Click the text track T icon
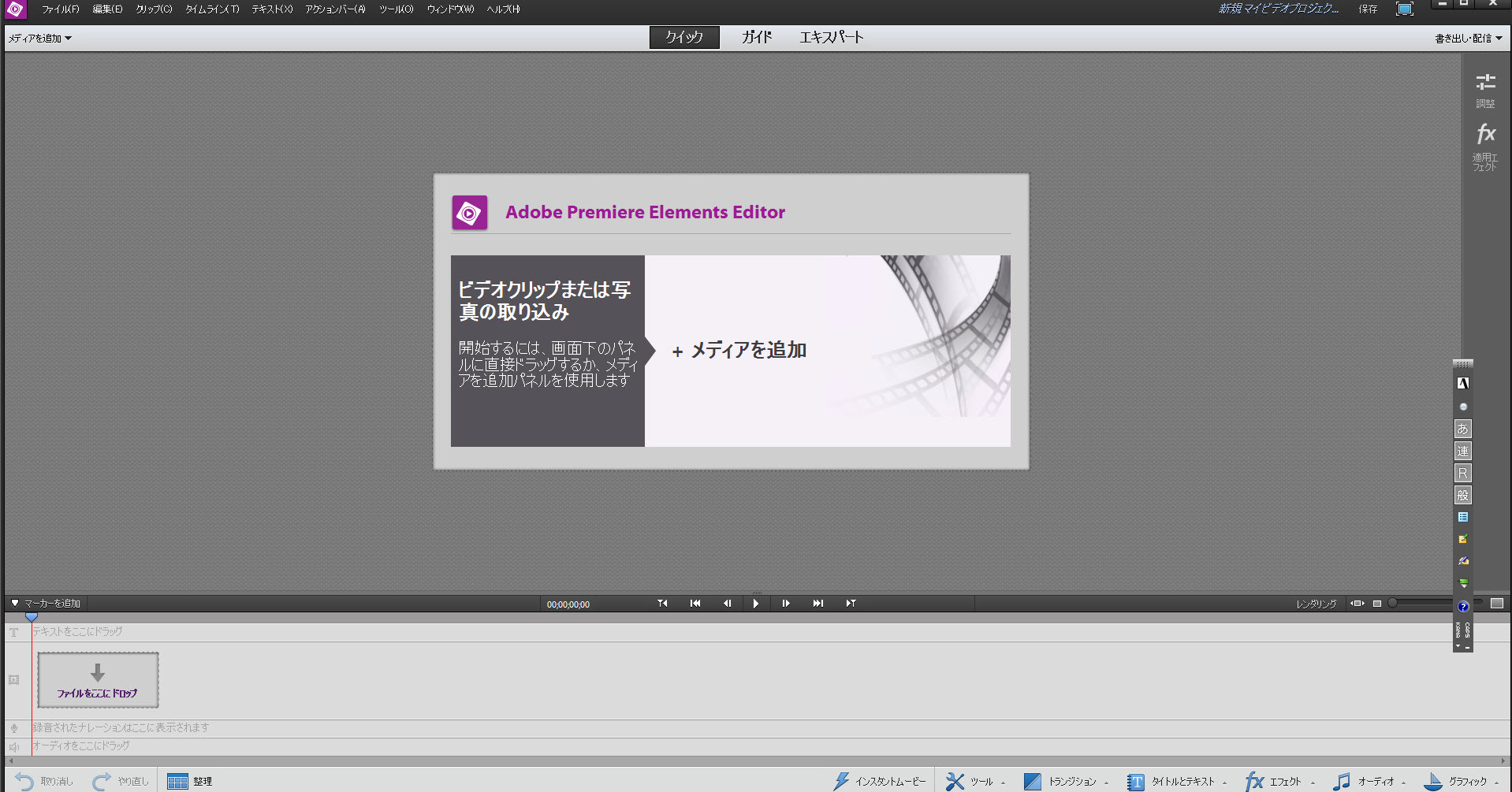The width and height of the screenshot is (1512, 792). (x=13, y=632)
